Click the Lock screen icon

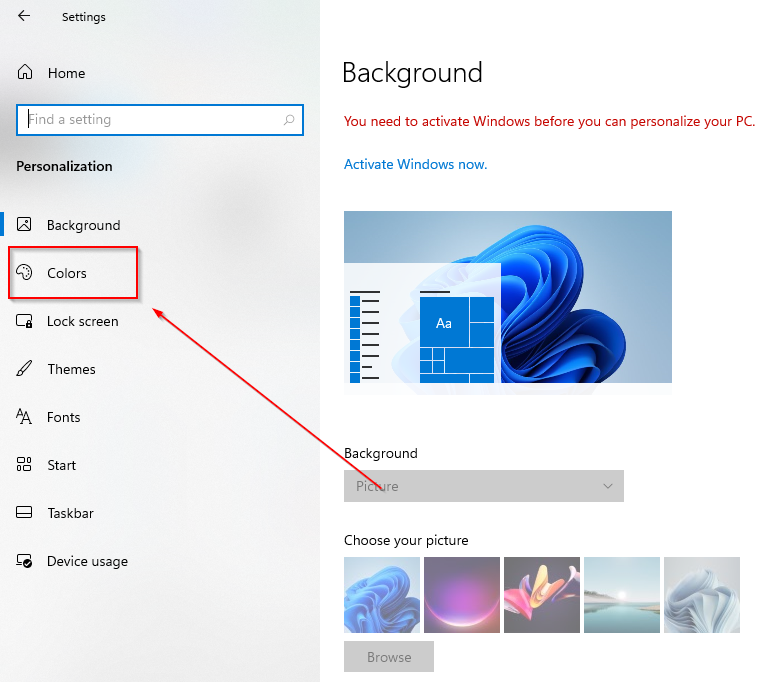pos(26,321)
